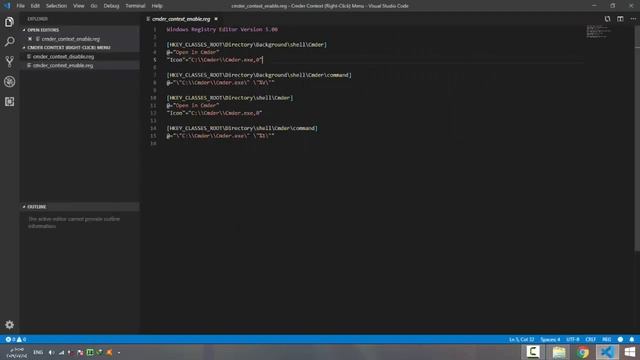Show hidden tray icons arrow
The height and width of the screenshot is (360, 640).
[119, 352]
